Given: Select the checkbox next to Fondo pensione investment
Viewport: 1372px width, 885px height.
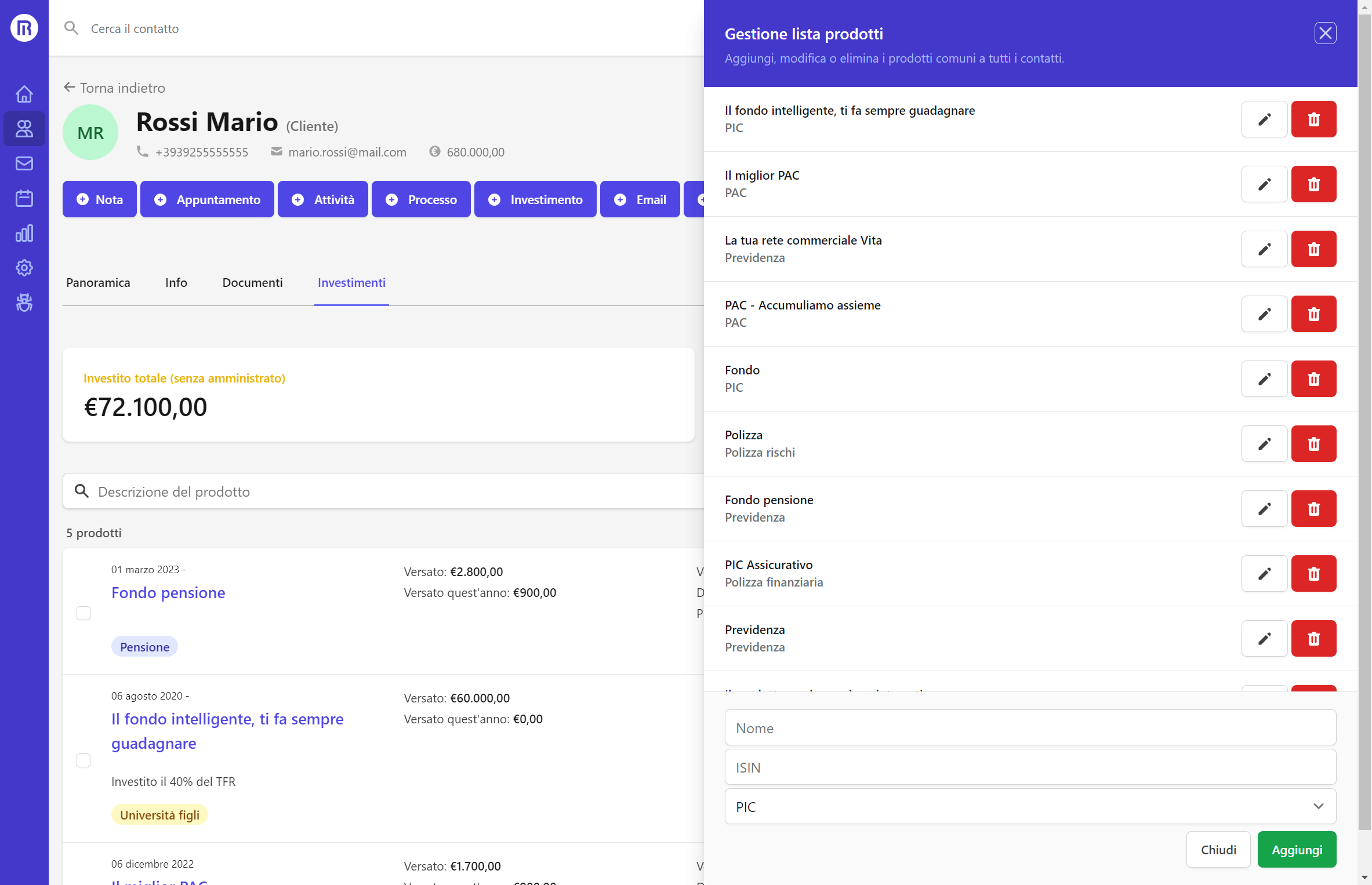Looking at the screenshot, I should coord(84,613).
